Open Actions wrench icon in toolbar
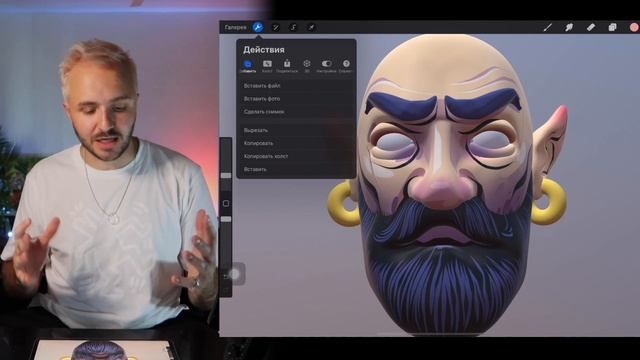Screen dimensions: 640x360 pos(258,27)
